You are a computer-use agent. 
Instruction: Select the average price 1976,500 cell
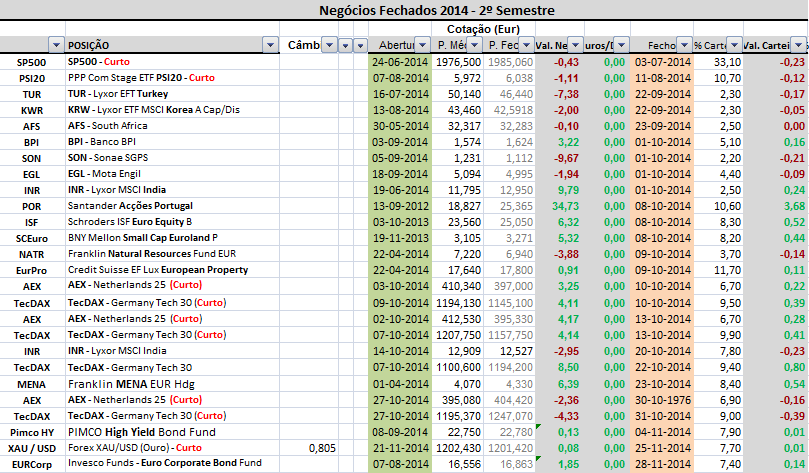click(458, 62)
